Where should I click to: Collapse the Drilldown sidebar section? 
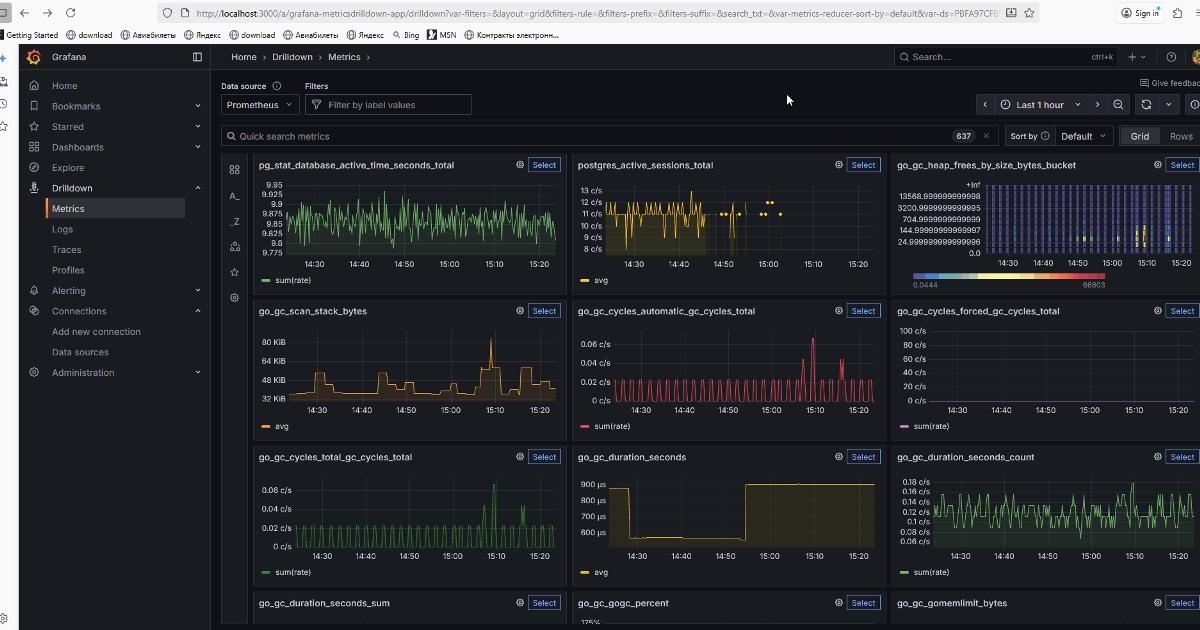point(198,188)
